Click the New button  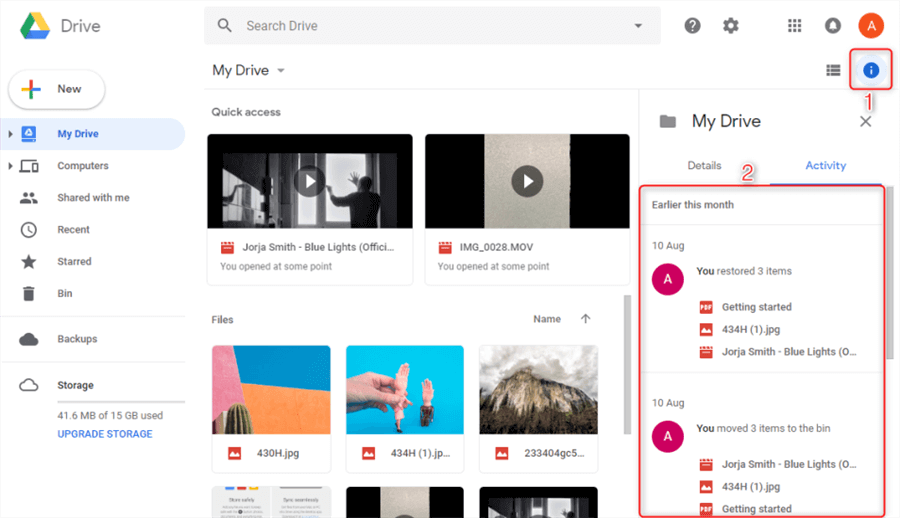point(56,89)
